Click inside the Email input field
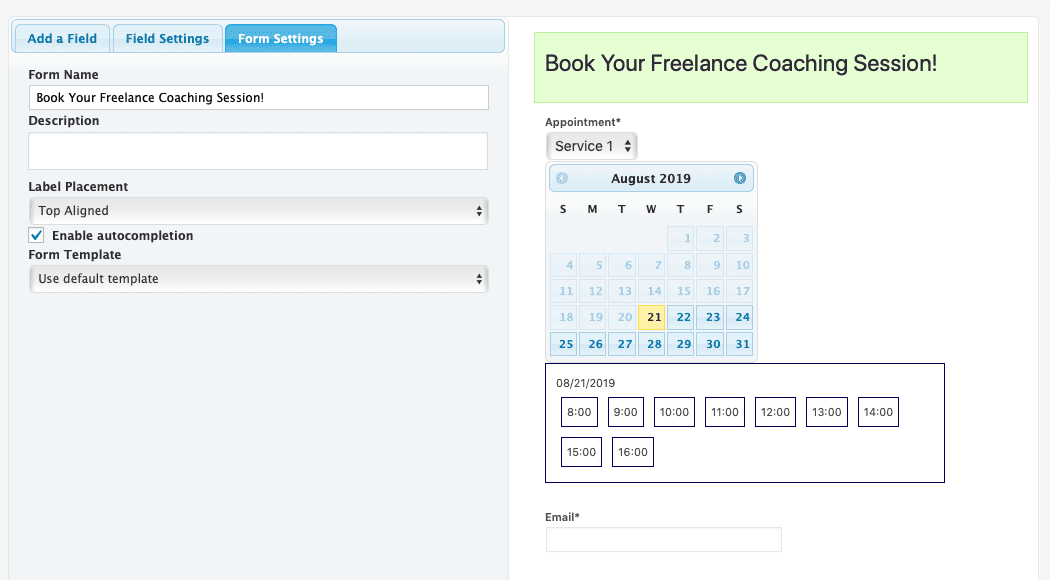The image size is (1050, 580). [x=663, y=539]
